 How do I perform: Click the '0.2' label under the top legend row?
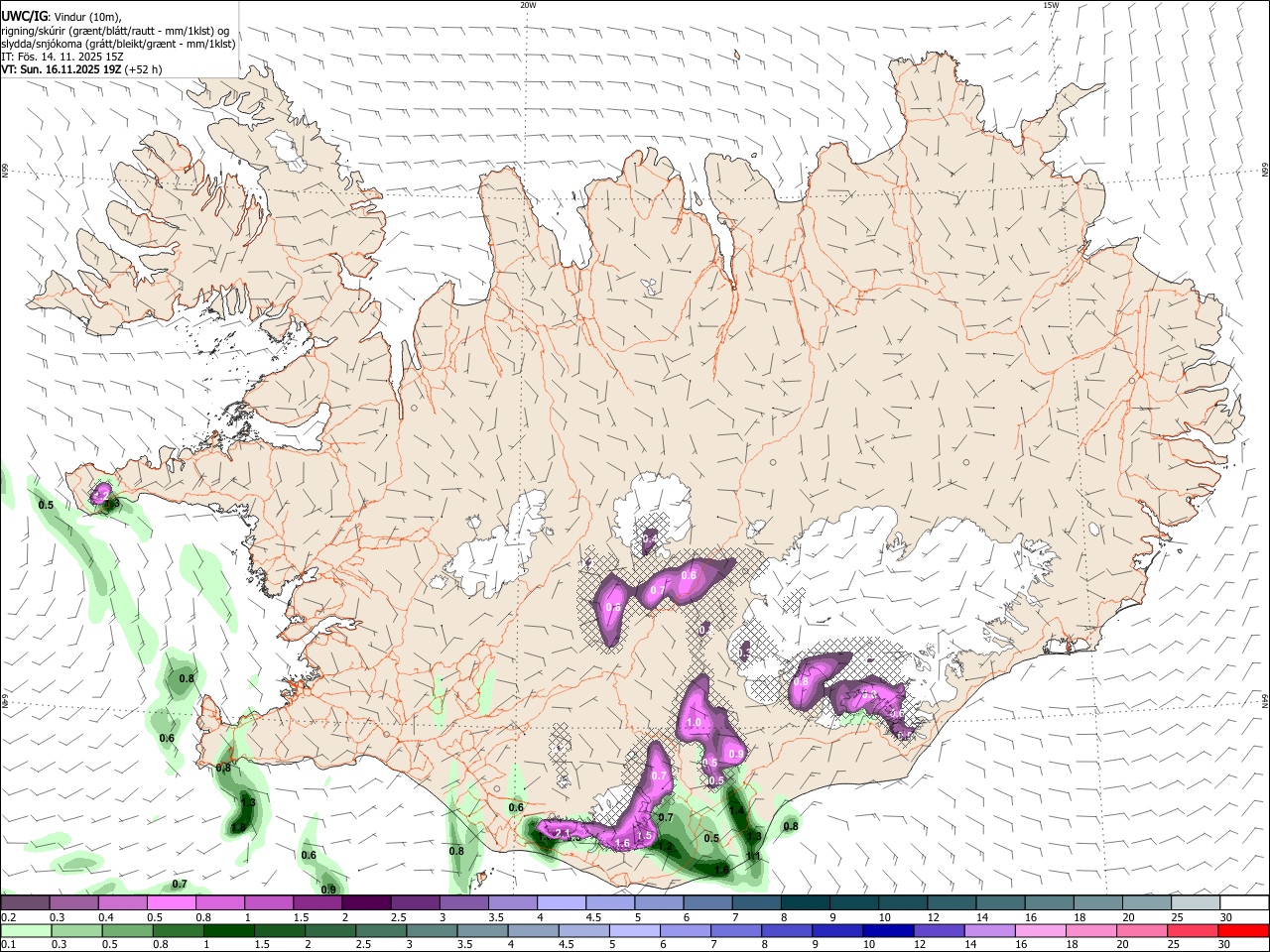pos(8,917)
